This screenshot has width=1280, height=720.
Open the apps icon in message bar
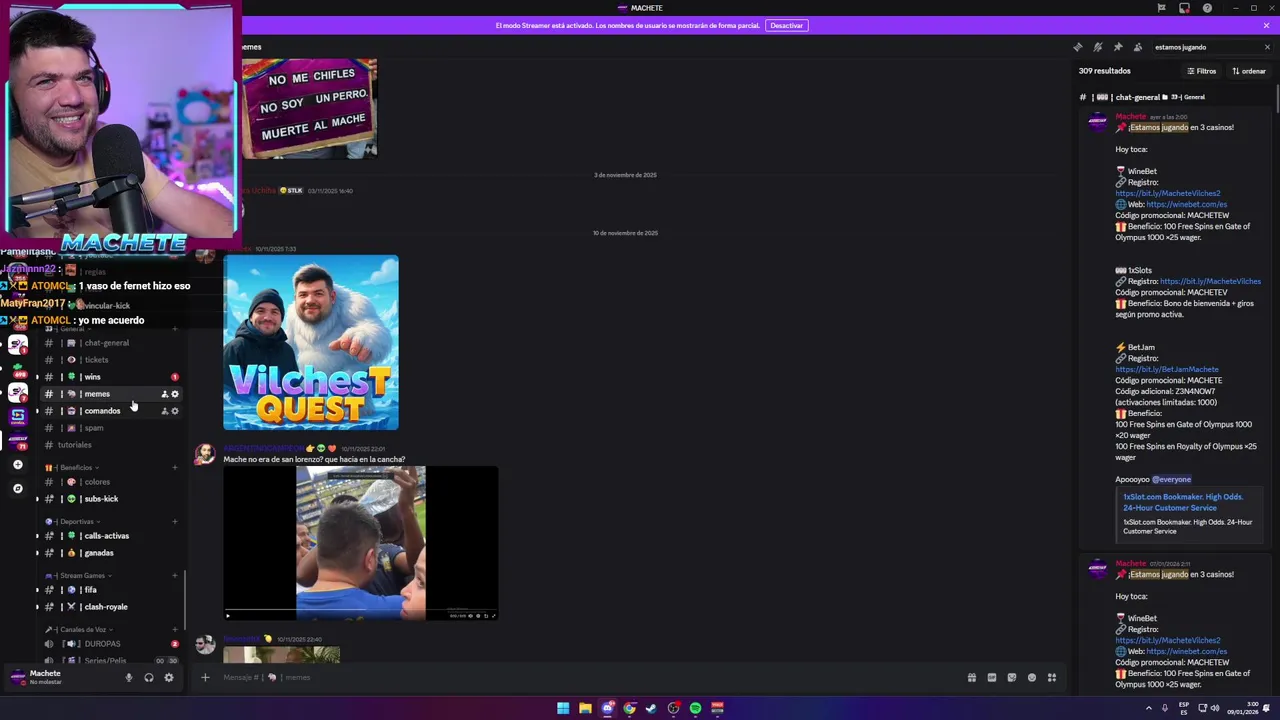1051,678
